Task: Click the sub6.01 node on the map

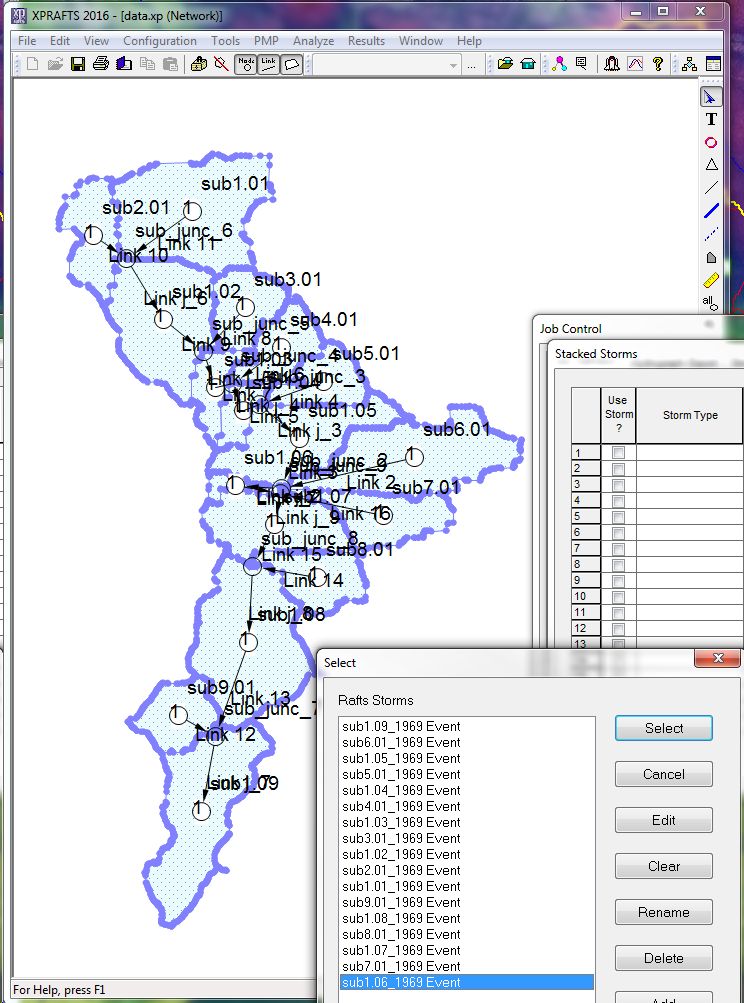Action: click(414, 457)
